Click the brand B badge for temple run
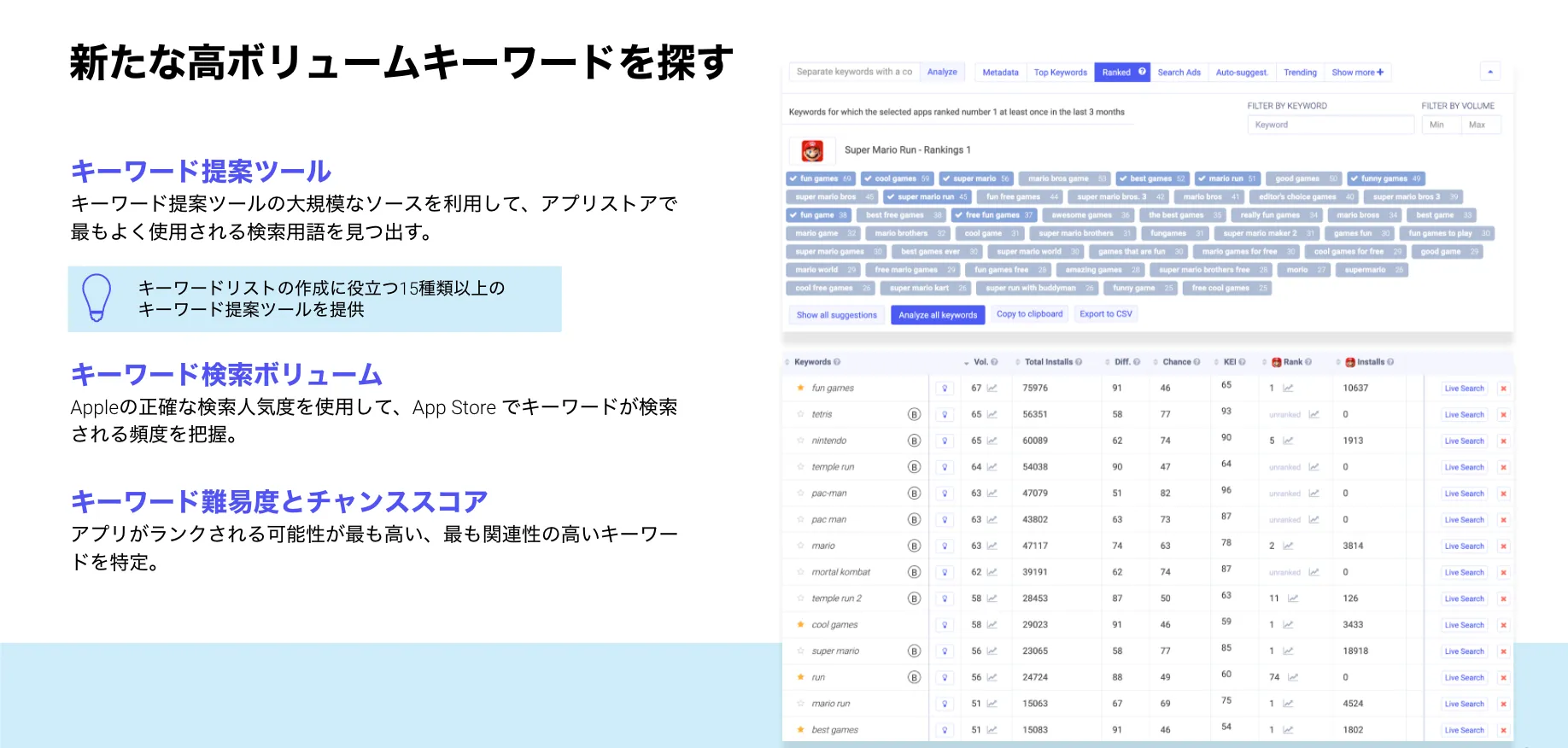 914,467
